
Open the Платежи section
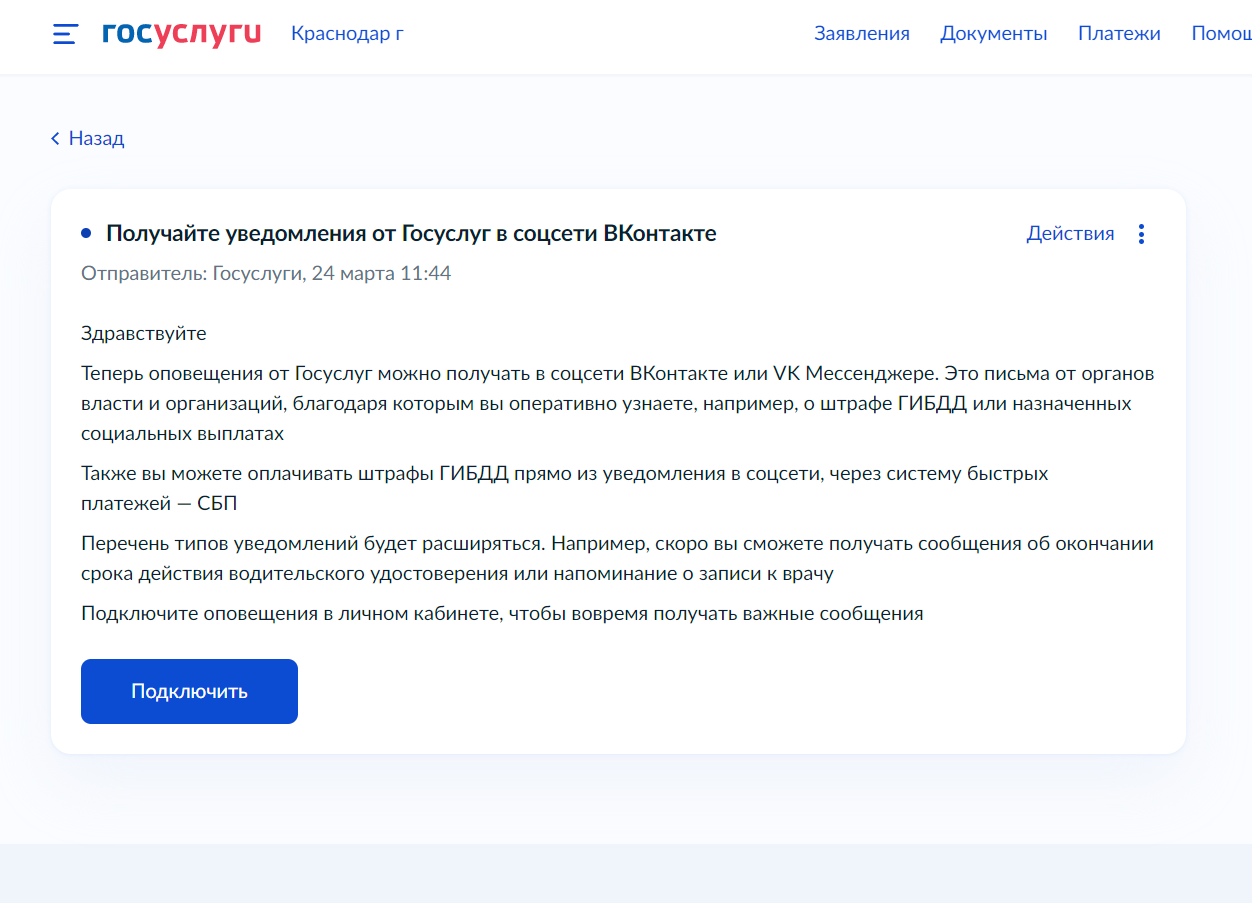pos(1119,33)
